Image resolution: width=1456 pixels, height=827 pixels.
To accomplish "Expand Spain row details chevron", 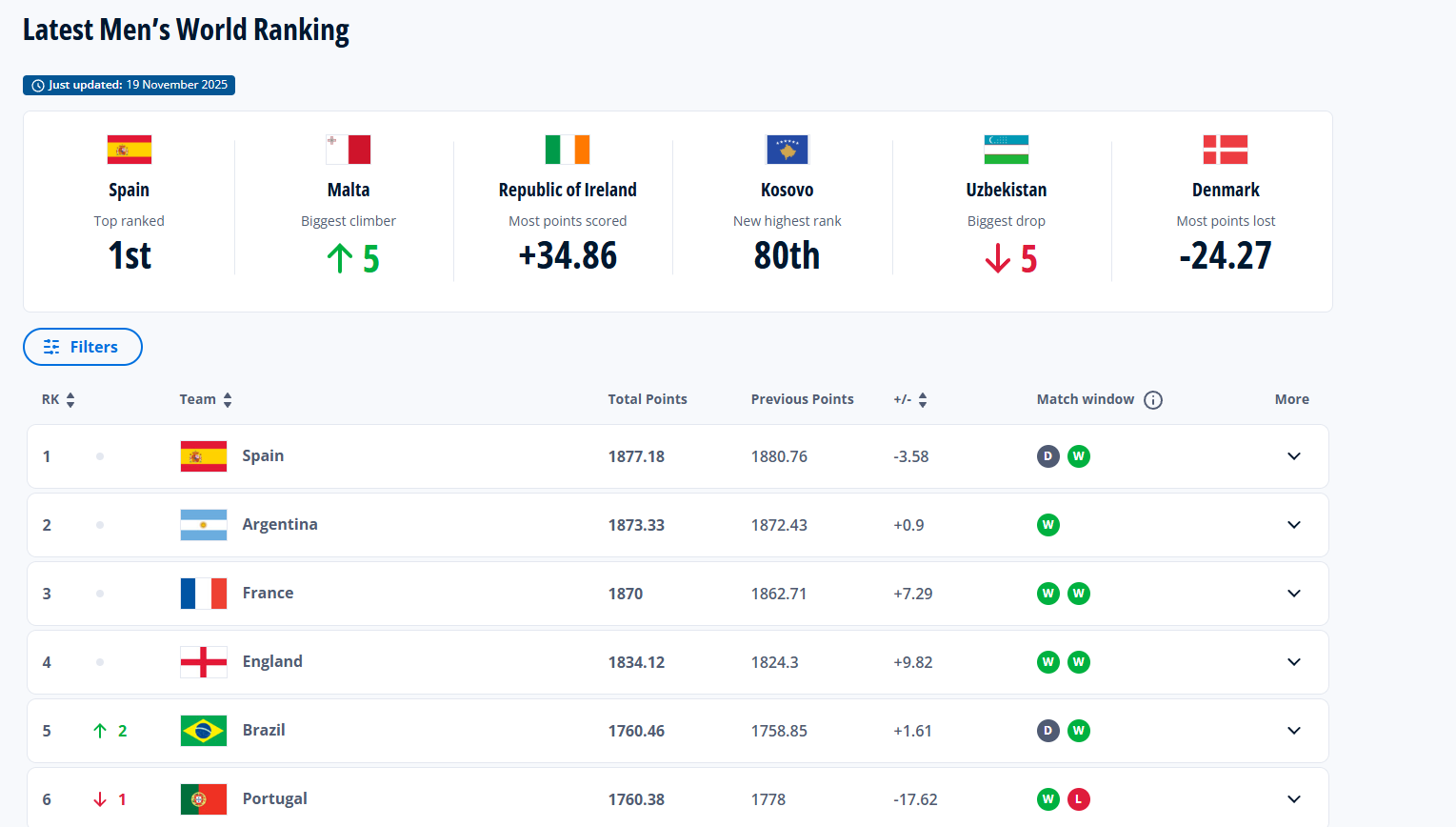I will (x=1293, y=456).
